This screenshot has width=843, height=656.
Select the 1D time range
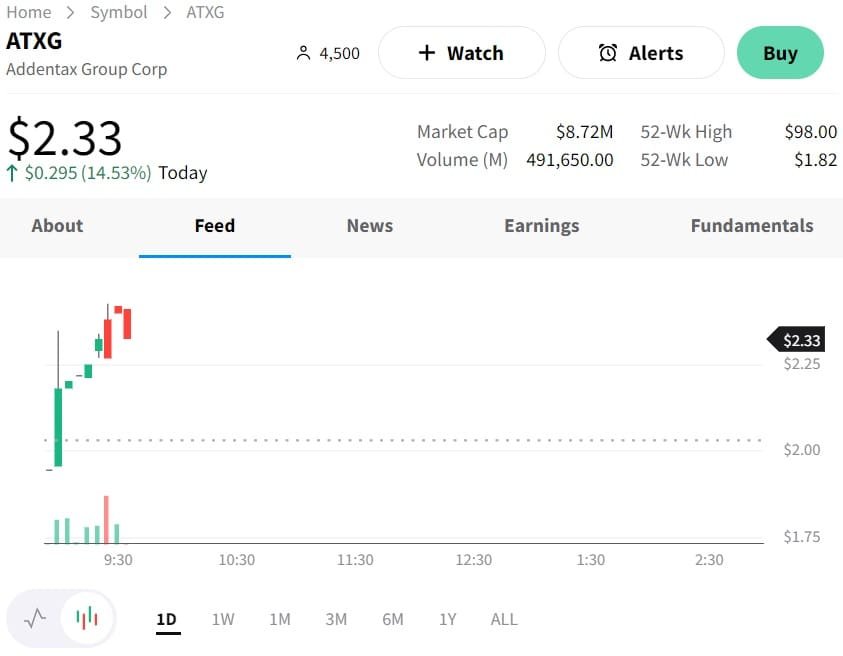click(166, 619)
